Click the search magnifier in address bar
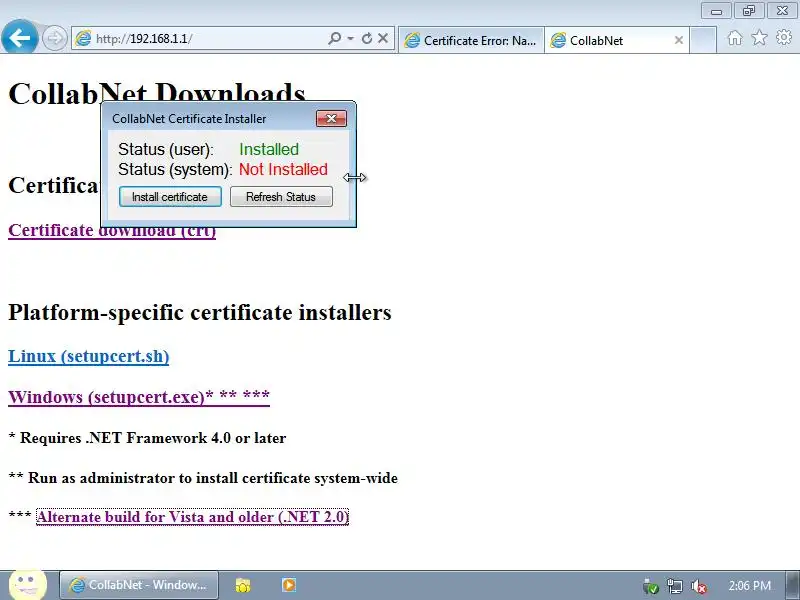 click(x=335, y=38)
